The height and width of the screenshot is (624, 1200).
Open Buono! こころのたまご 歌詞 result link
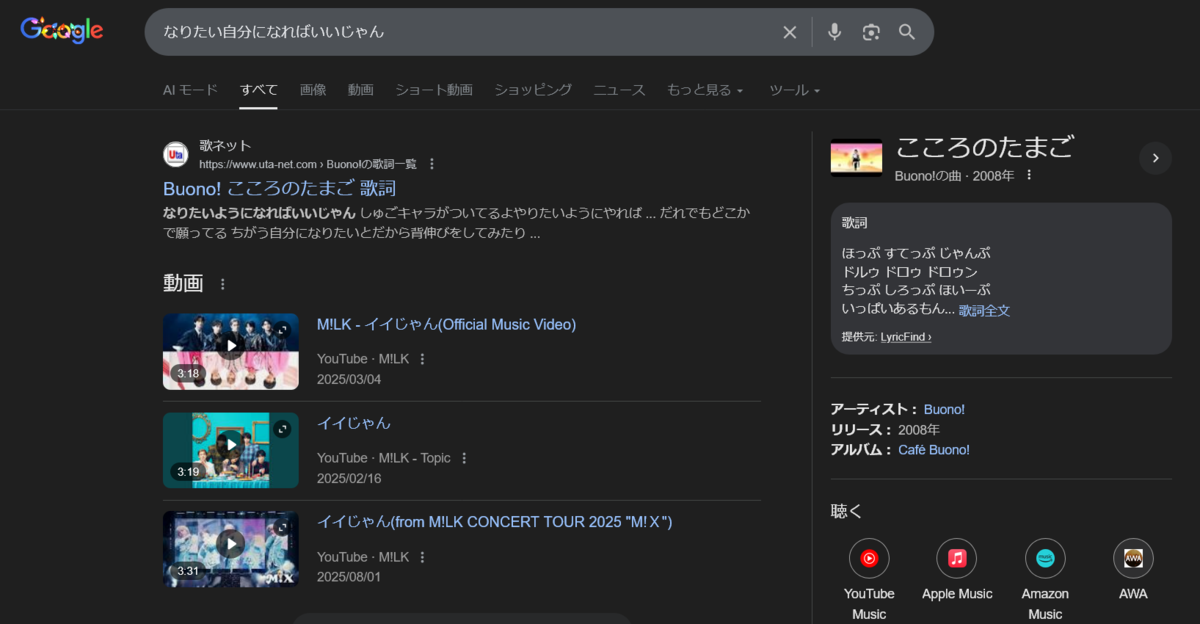click(x=280, y=188)
